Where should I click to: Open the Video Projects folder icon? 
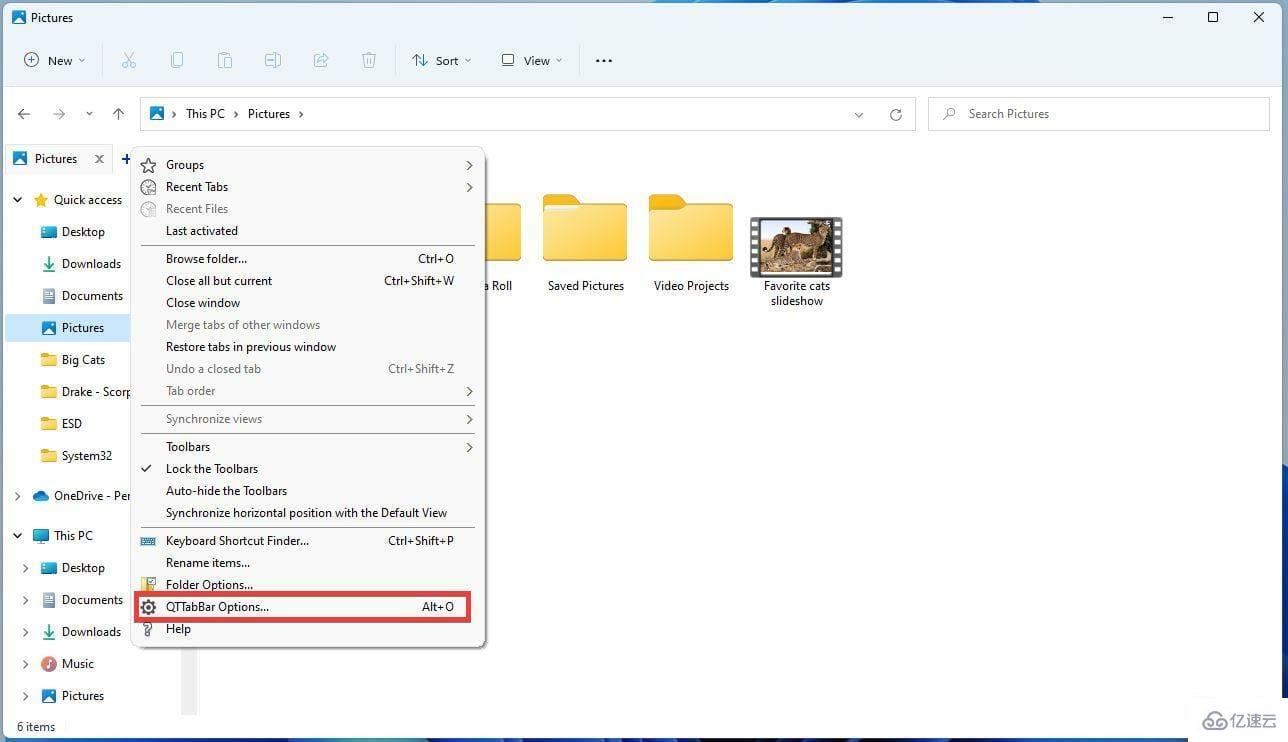[x=691, y=229]
